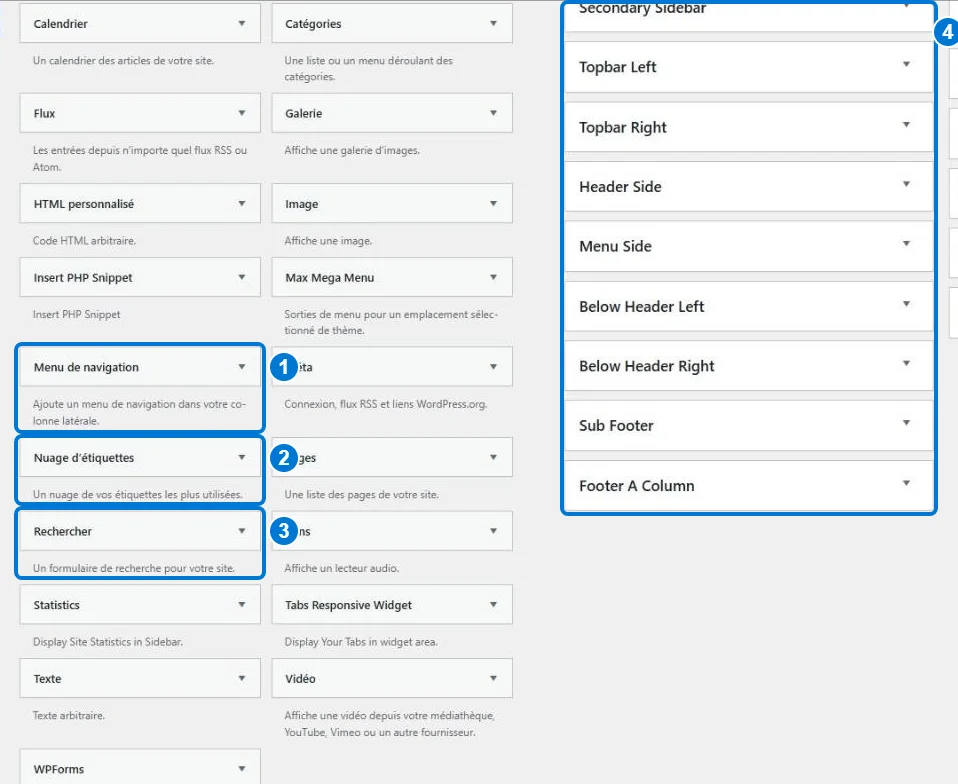The width and height of the screenshot is (958, 784).
Task: Click the Tabs Responsive Widget title
Action: [x=348, y=605]
